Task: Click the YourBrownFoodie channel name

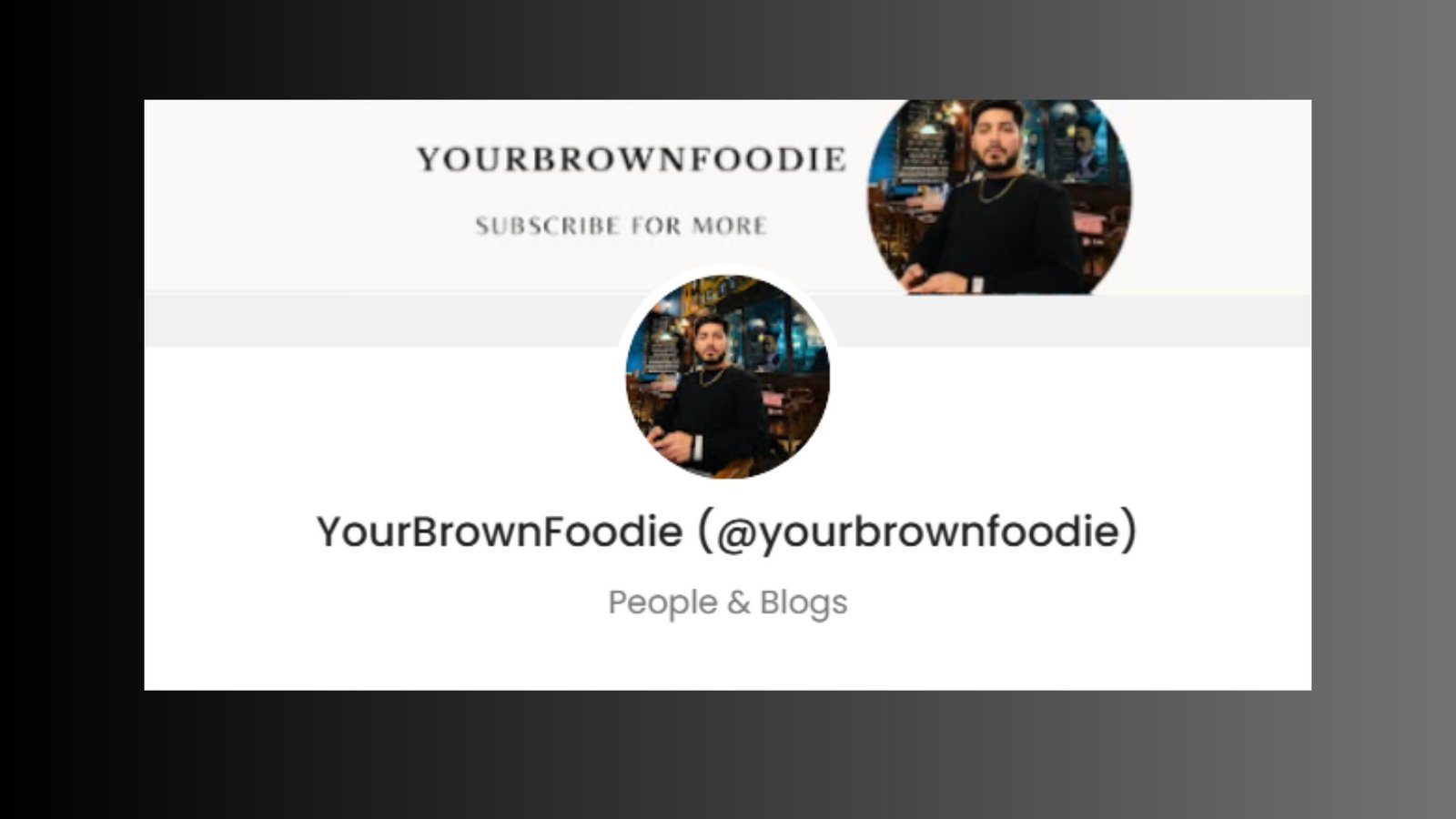Action: 499,531
